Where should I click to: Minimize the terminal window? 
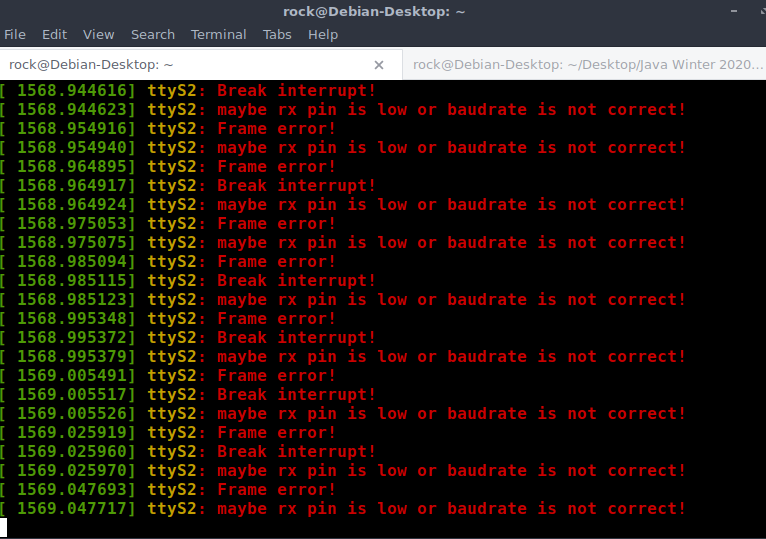click(732, 11)
